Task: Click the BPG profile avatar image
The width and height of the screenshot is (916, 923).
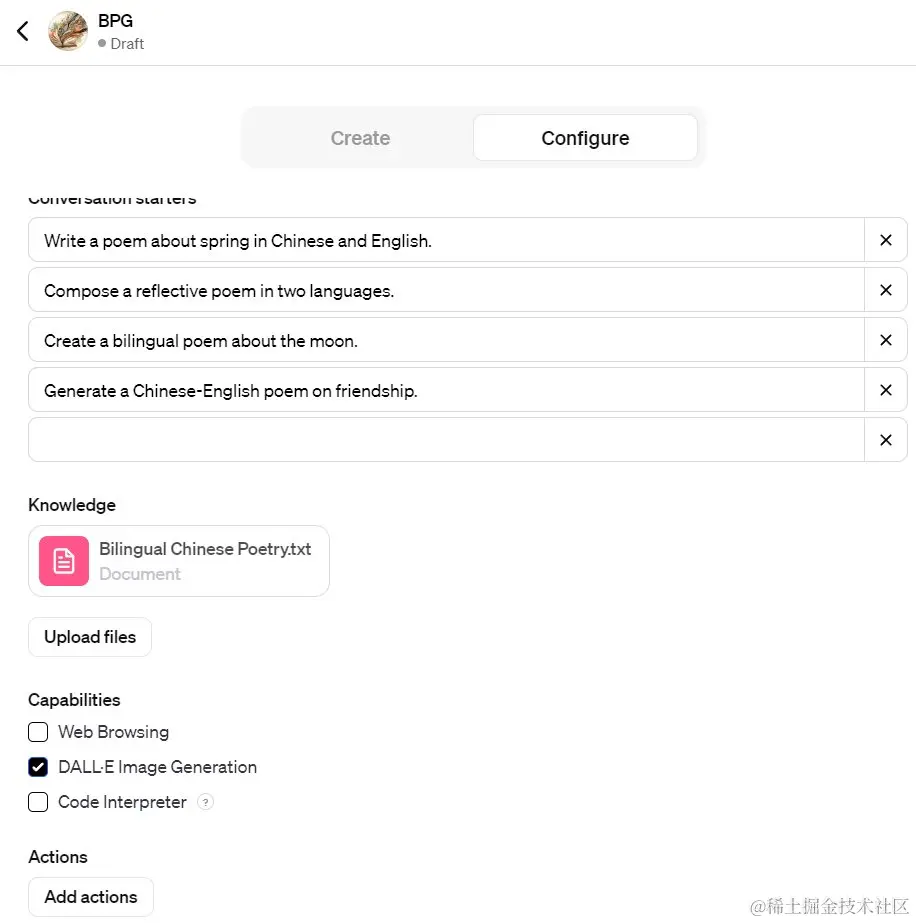Action: click(67, 31)
